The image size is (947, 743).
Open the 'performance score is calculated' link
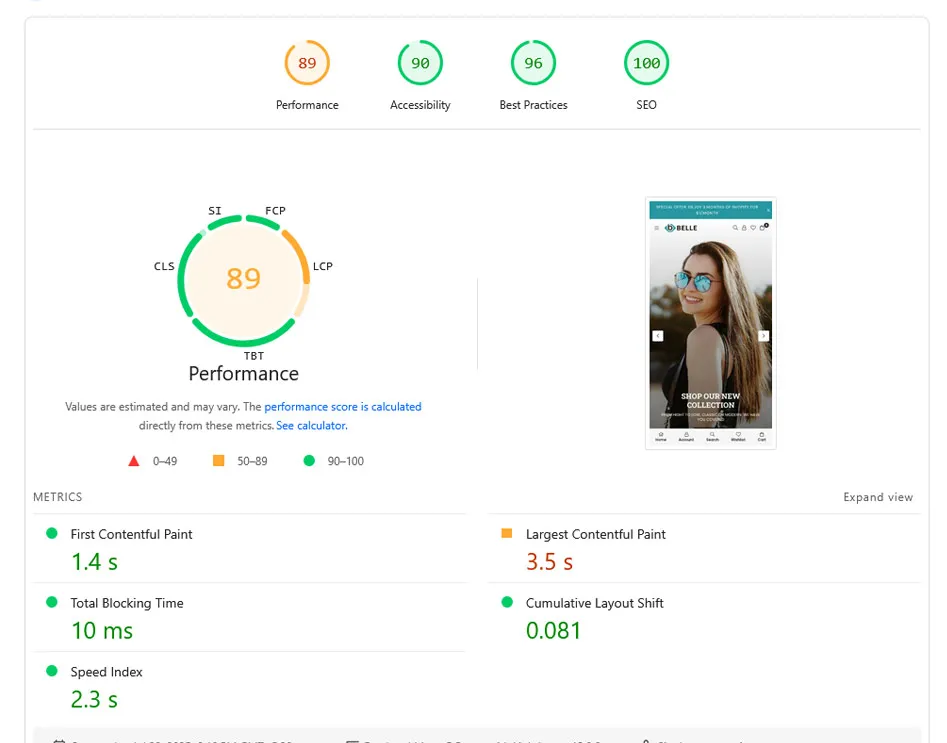coord(343,407)
